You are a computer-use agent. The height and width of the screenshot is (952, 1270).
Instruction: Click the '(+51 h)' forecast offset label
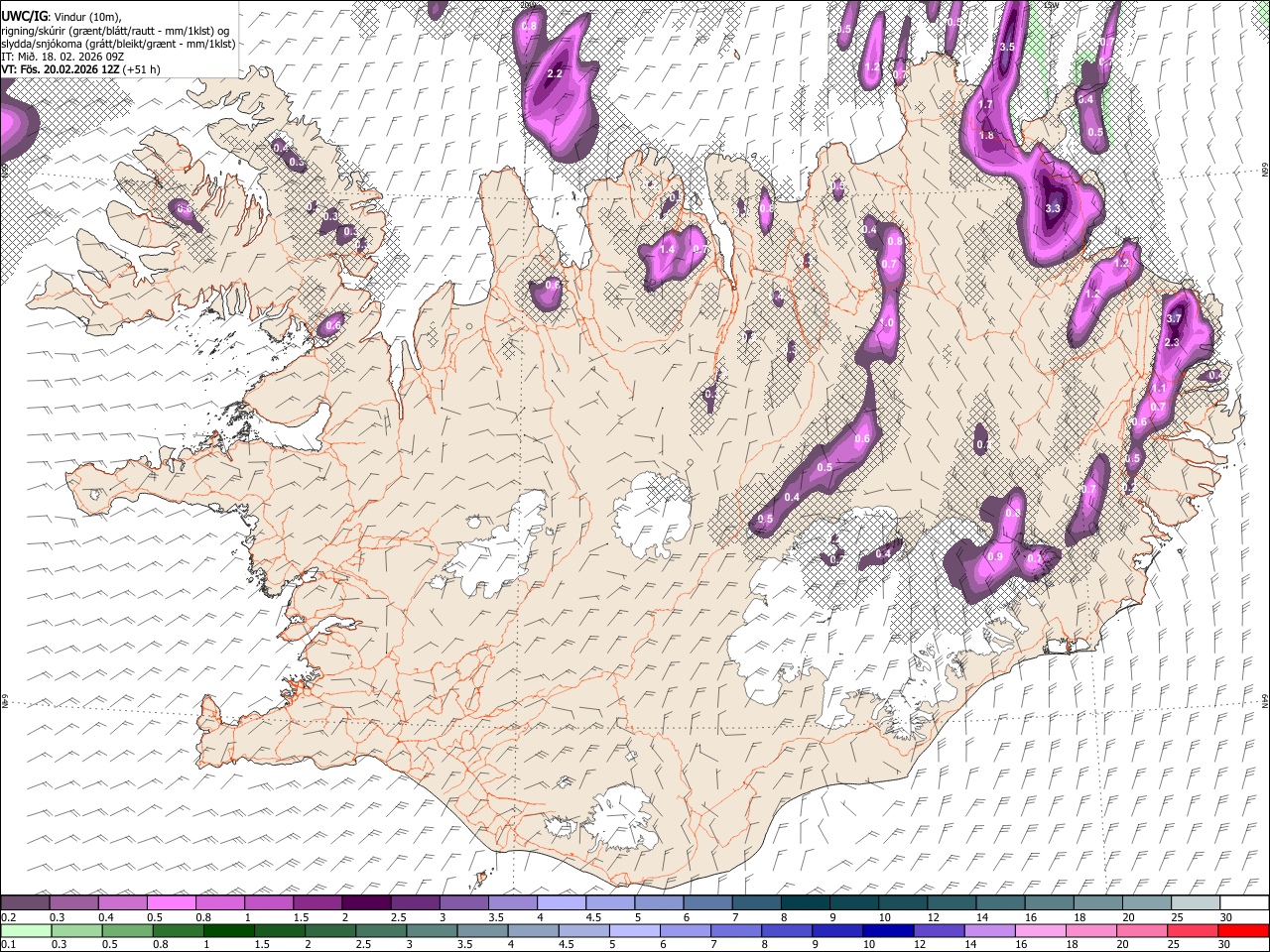[142, 69]
